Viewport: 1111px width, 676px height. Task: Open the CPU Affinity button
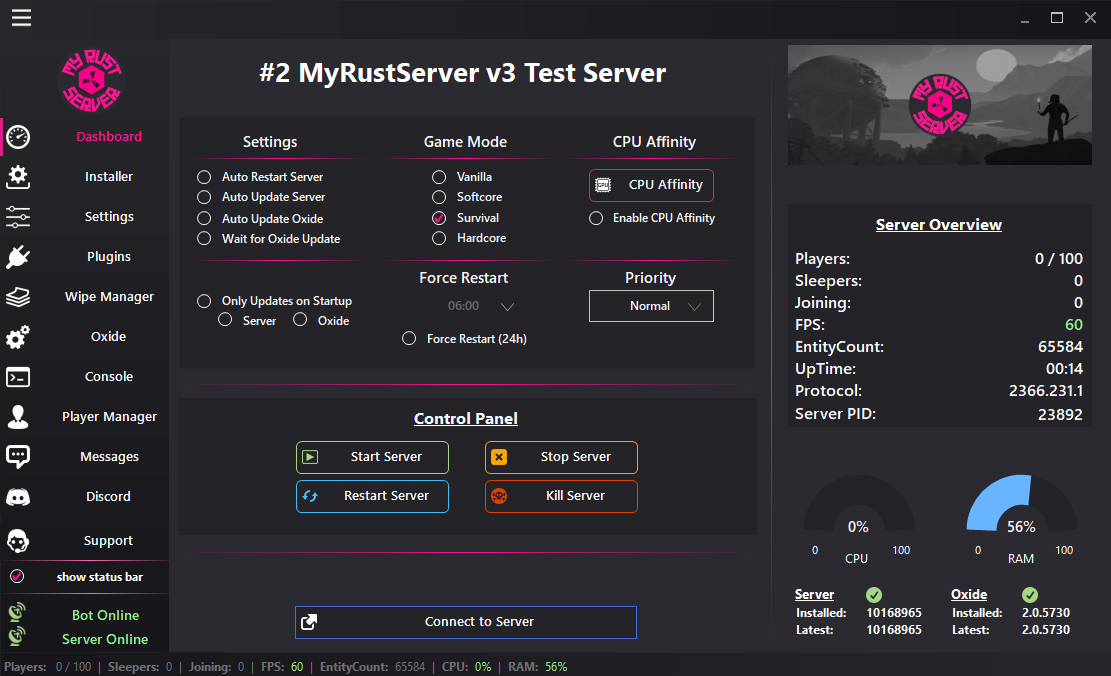point(651,185)
